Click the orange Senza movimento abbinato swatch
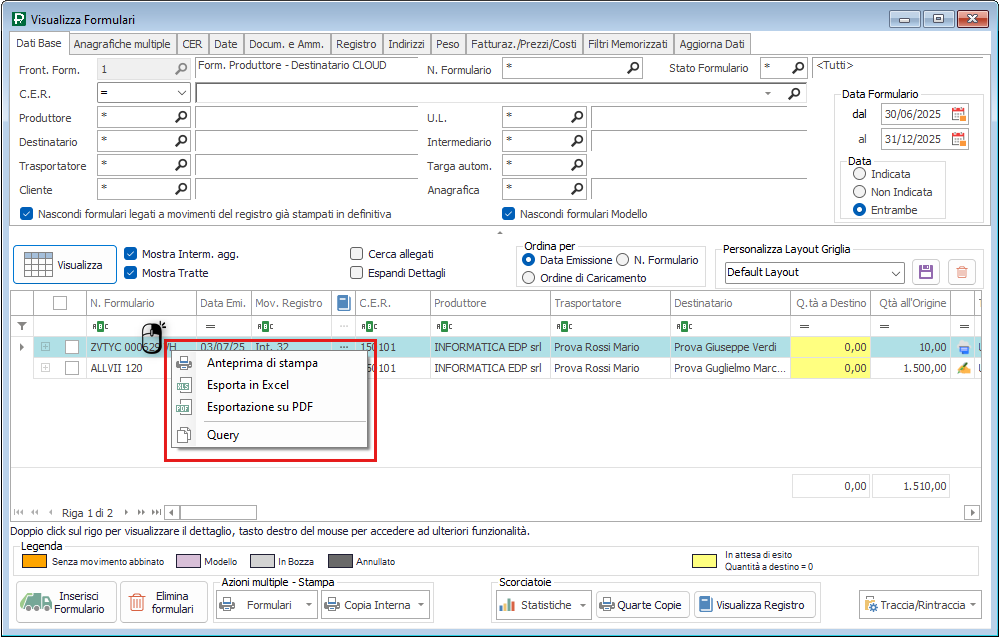Image resolution: width=999 pixels, height=637 pixels. pos(35,562)
